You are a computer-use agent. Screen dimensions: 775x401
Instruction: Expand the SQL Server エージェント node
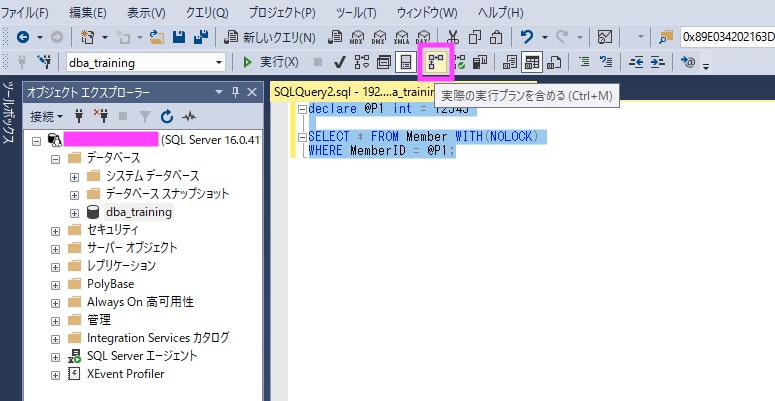(55, 357)
